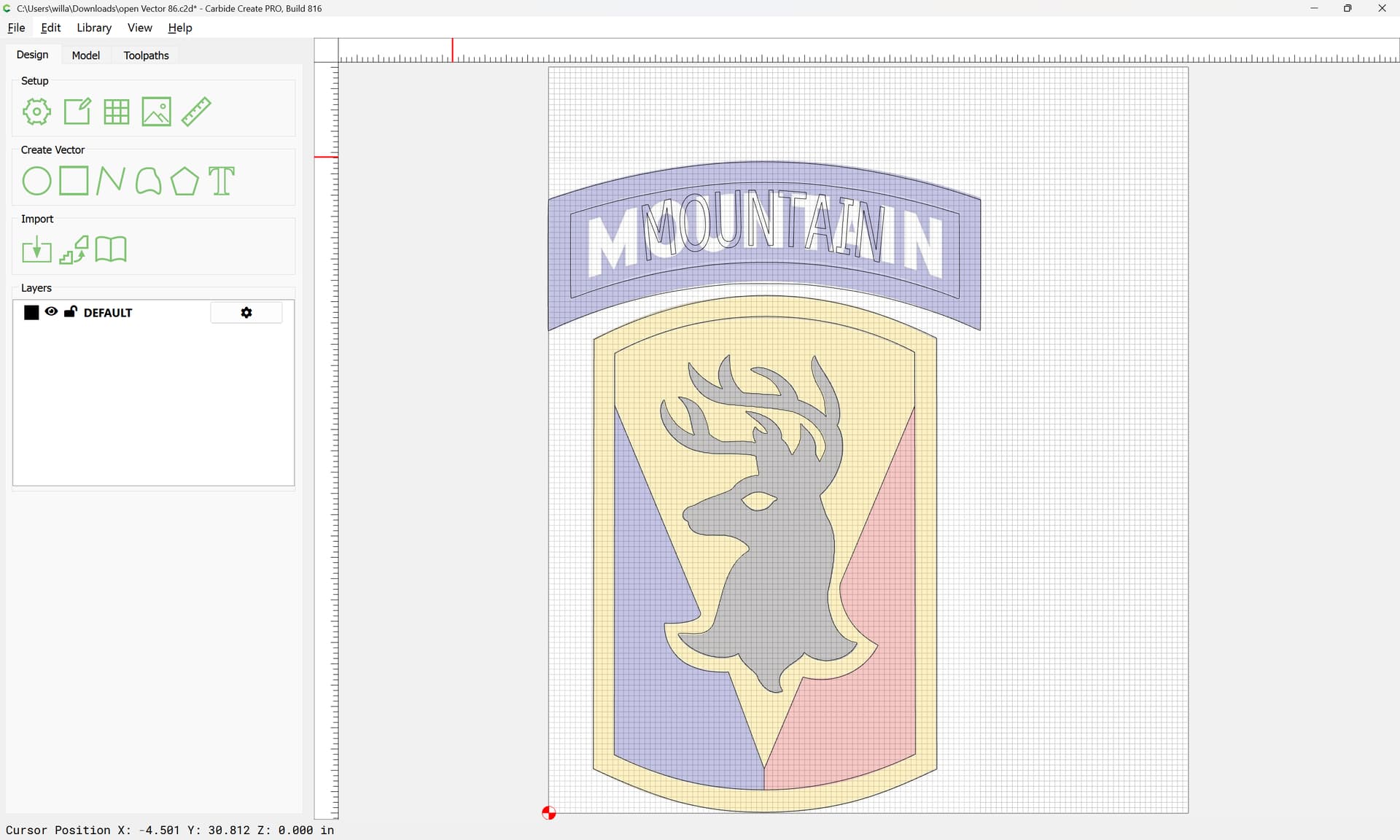Select the Polygon vector tool
The height and width of the screenshot is (840, 1400).
point(184,181)
